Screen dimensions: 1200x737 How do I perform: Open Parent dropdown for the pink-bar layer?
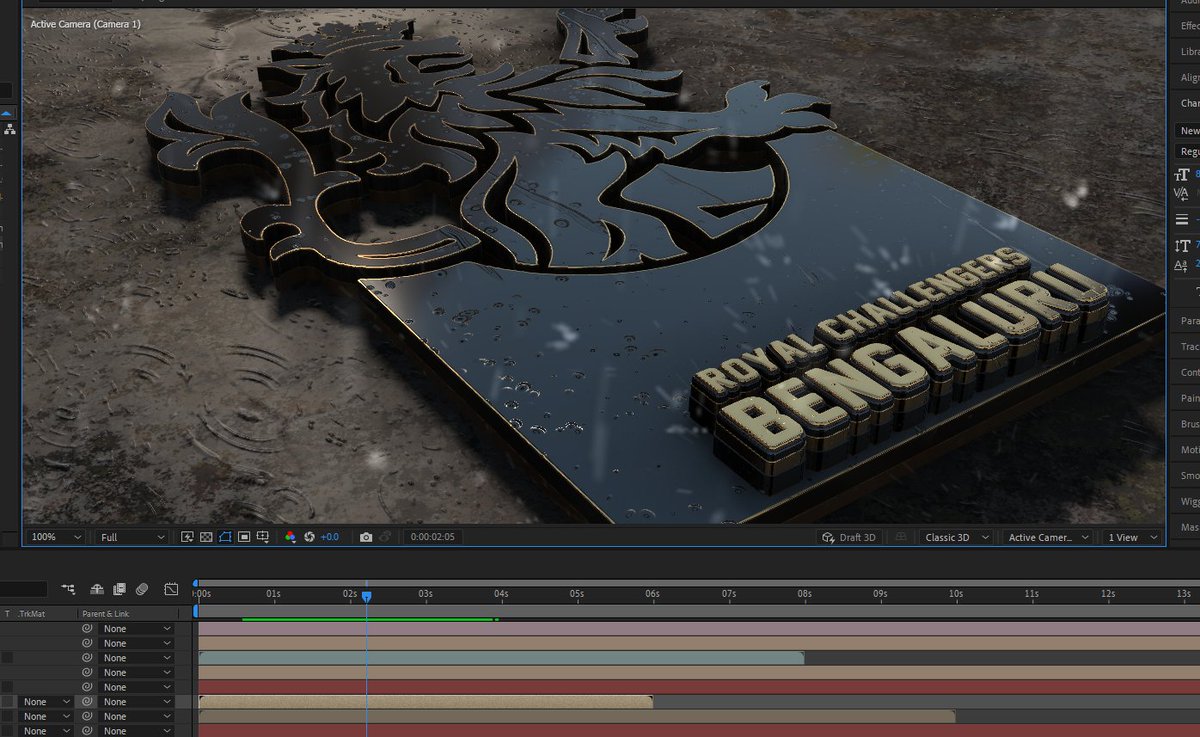[136, 629]
